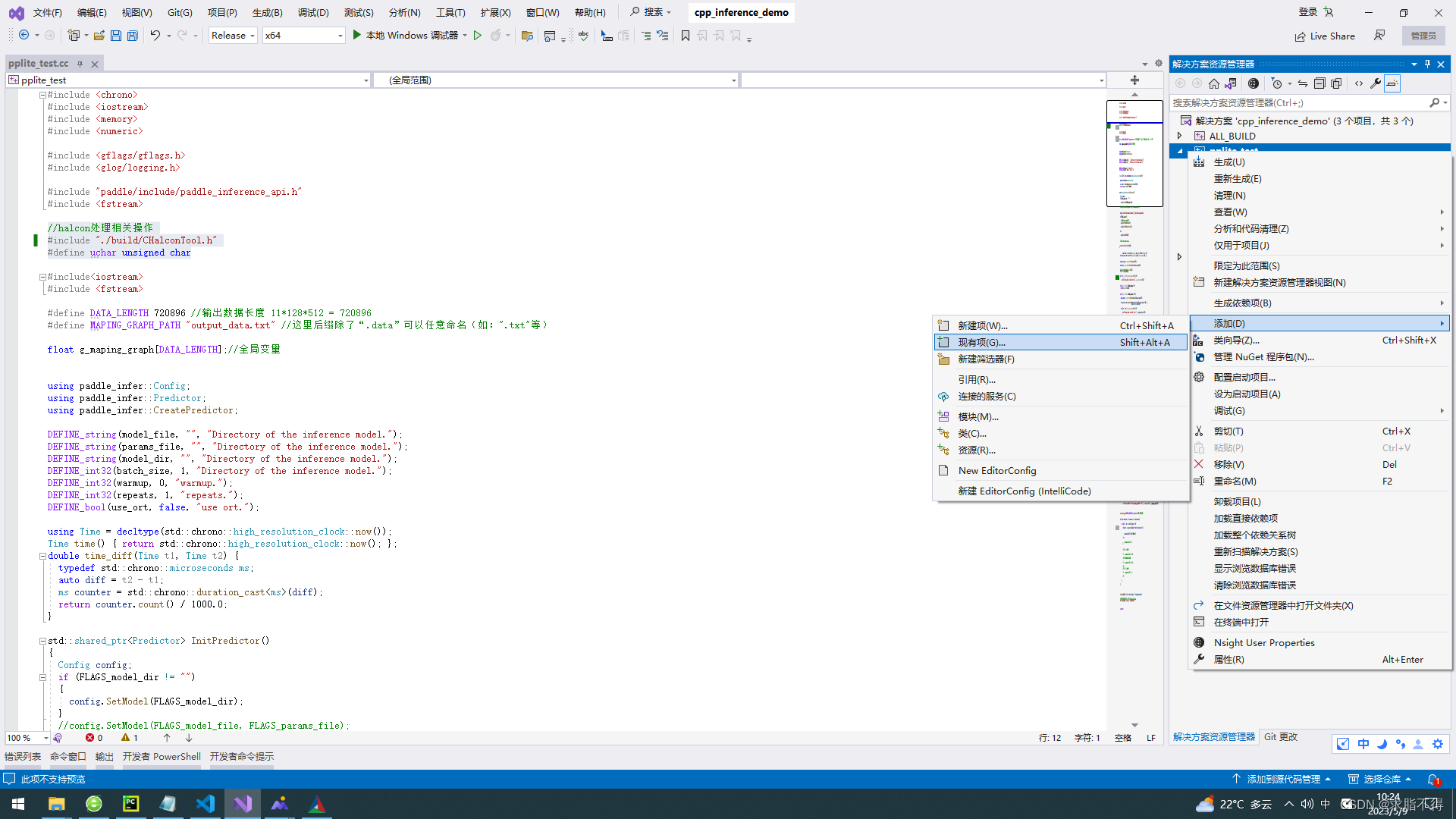The image size is (1456, 819).
Task: Click the Save All toolbar icon
Action: [133, 36]
